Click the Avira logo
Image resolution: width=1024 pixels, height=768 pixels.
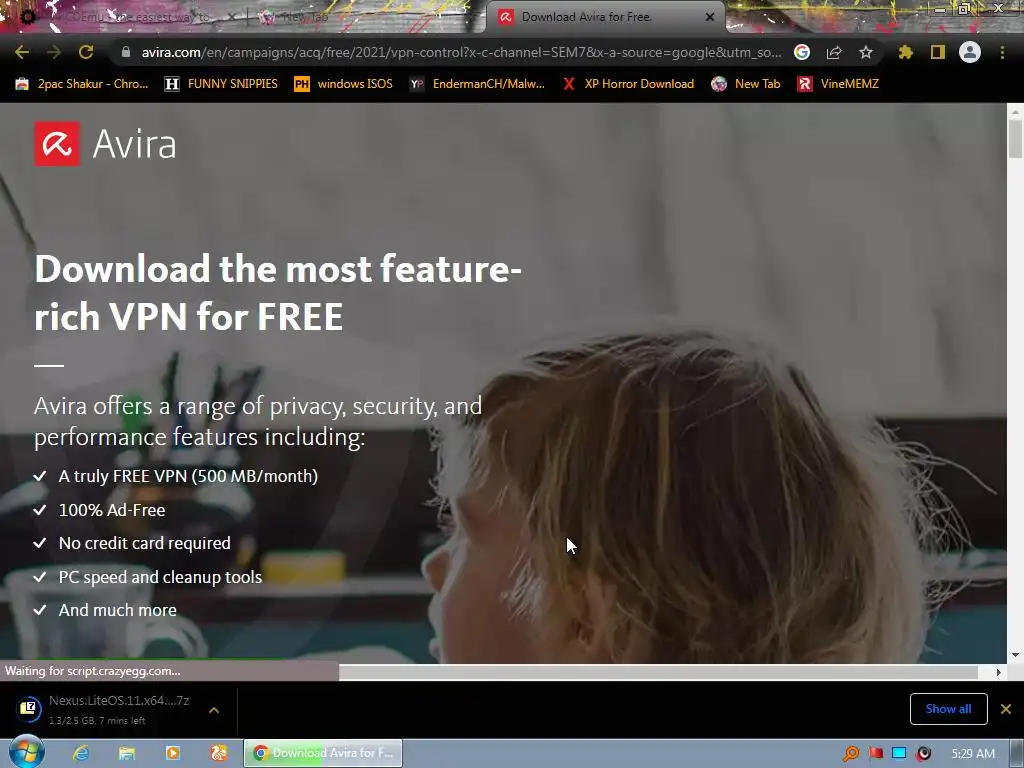coord(105,144)
